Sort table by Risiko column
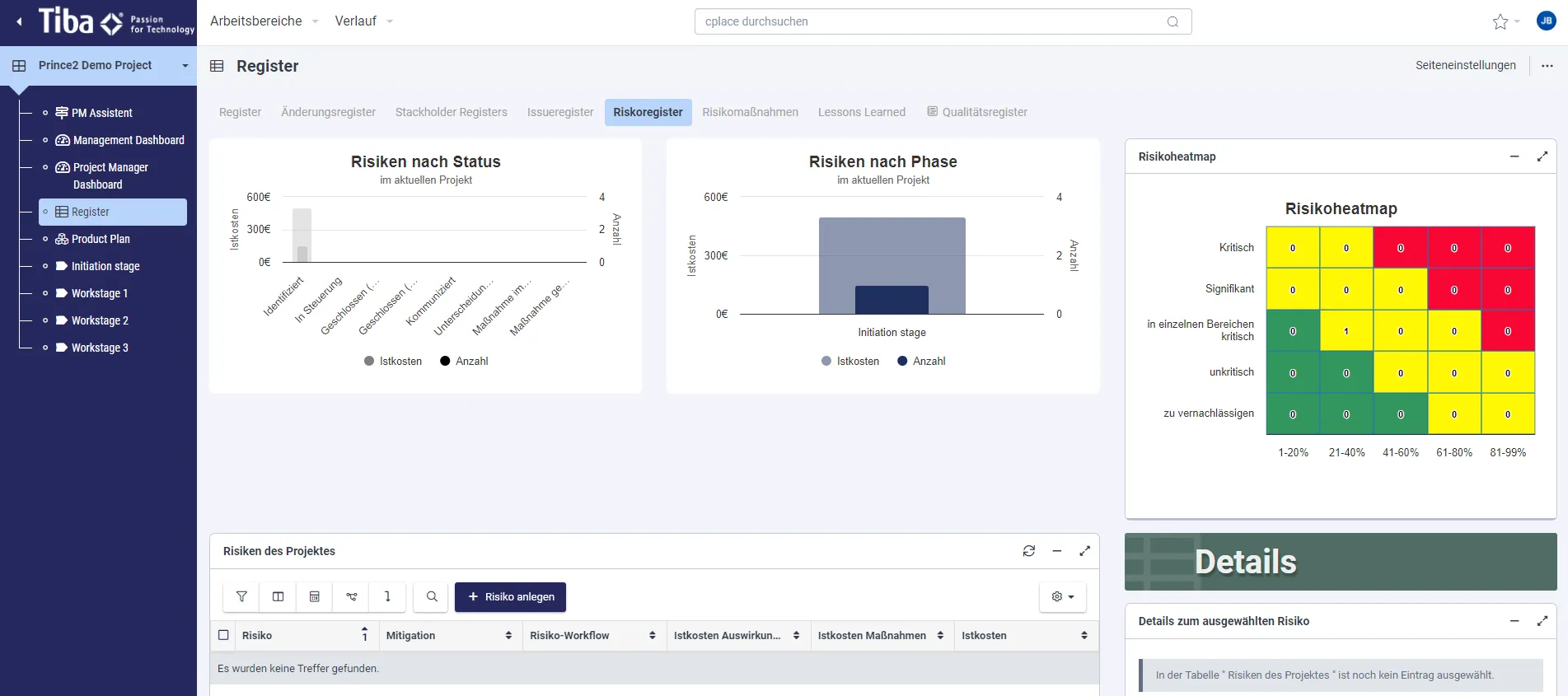Screen dimensions: 1568x696 [x=364, y=635]
